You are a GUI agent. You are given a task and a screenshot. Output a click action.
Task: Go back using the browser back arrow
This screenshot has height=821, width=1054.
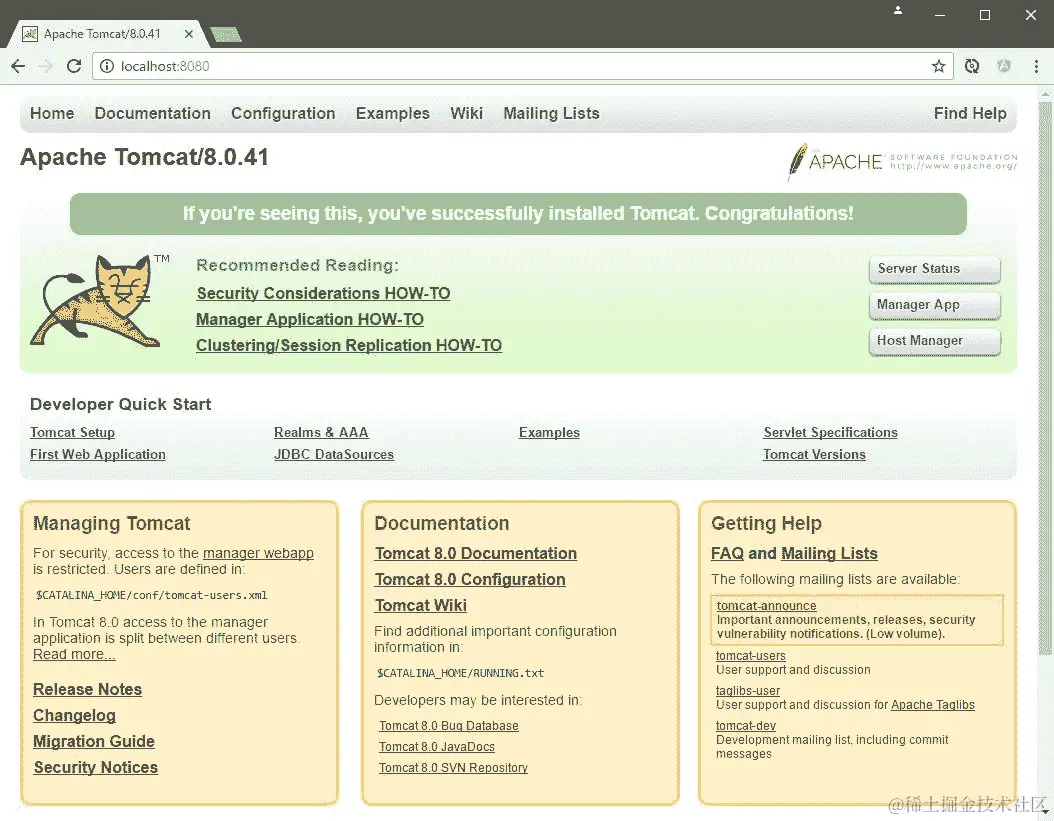(18, 66)
